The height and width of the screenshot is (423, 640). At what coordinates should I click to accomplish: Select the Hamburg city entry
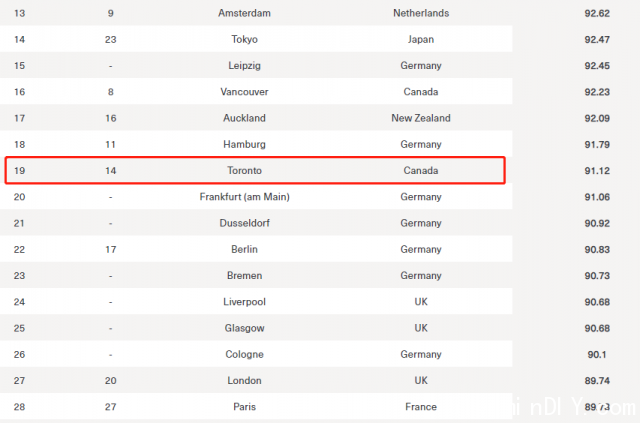[244, 145]
